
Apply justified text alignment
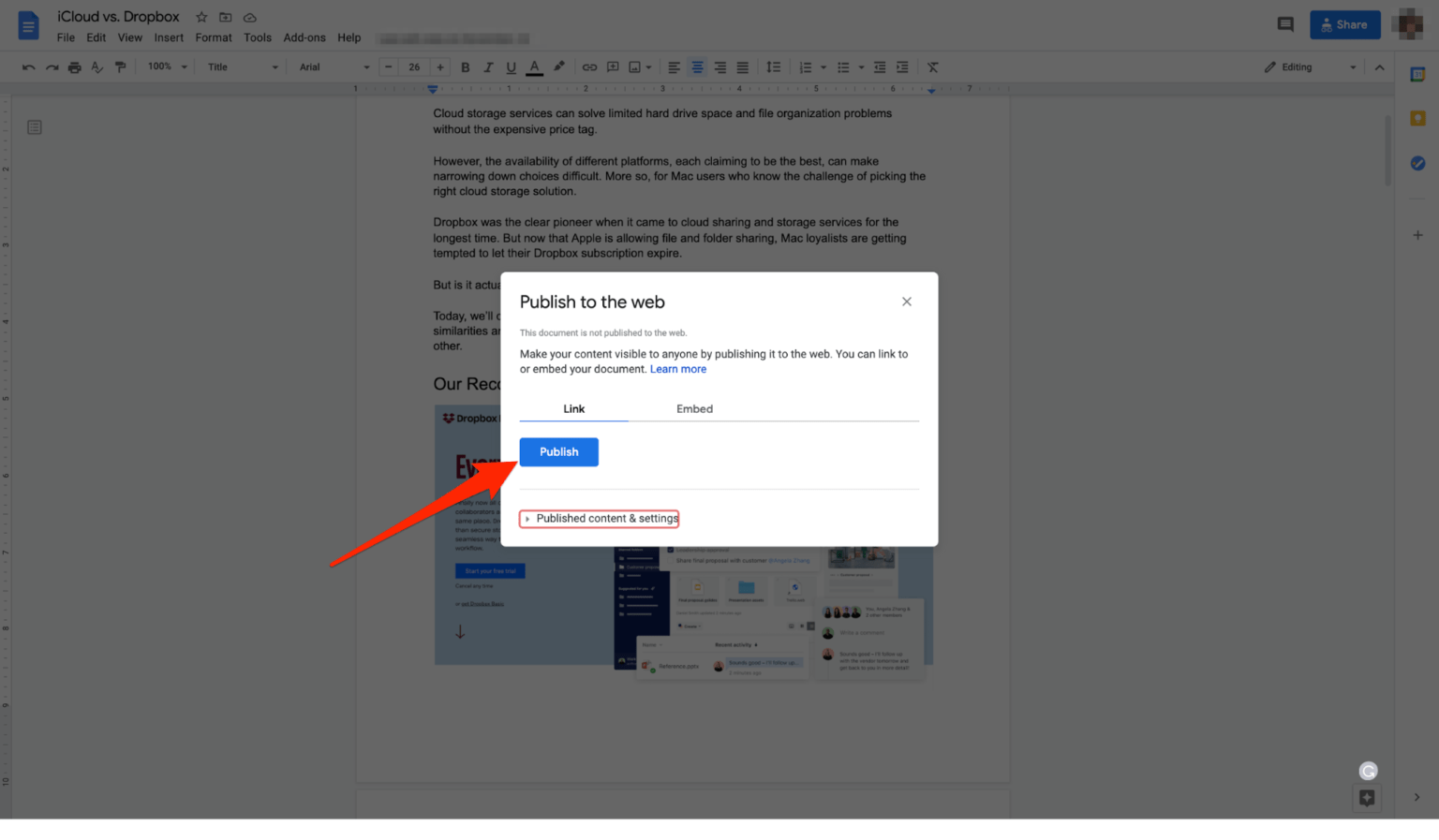742,66
